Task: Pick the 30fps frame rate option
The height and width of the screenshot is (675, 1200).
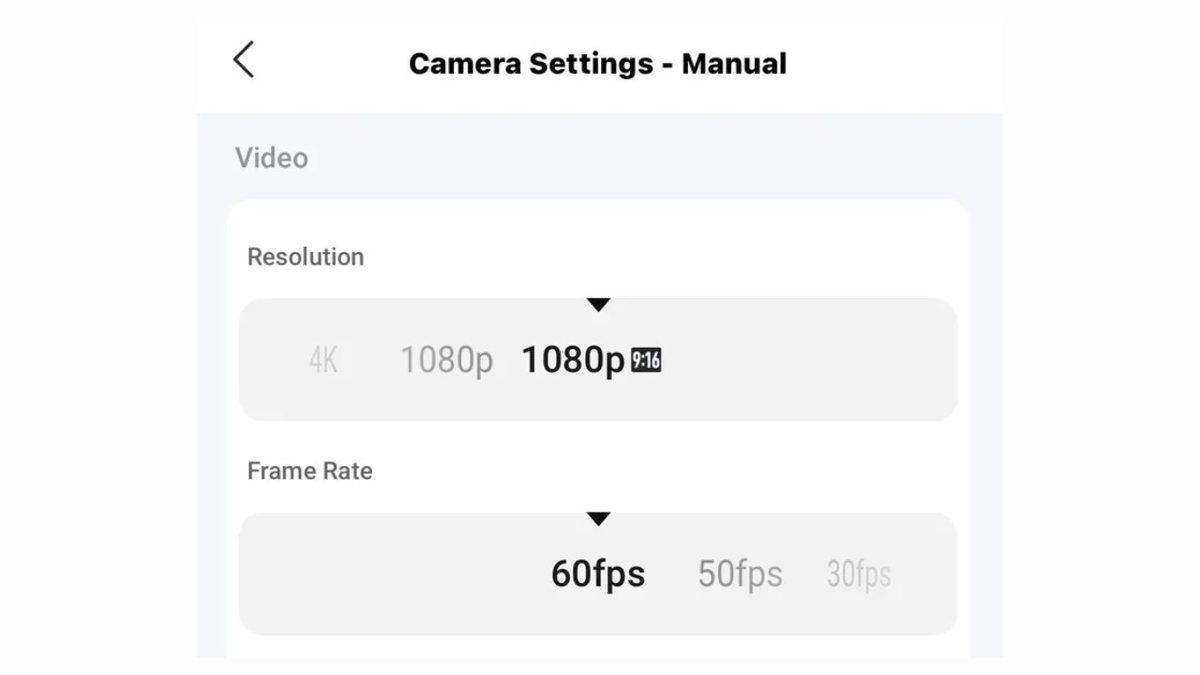Action: coord(858,574)
